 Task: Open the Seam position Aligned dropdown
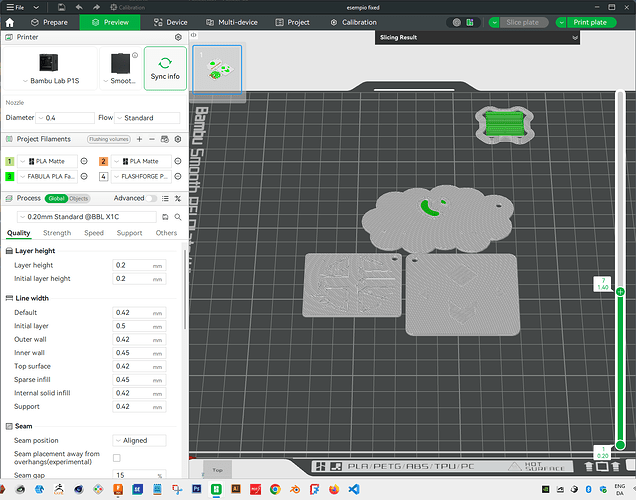(x=139, y=440)
